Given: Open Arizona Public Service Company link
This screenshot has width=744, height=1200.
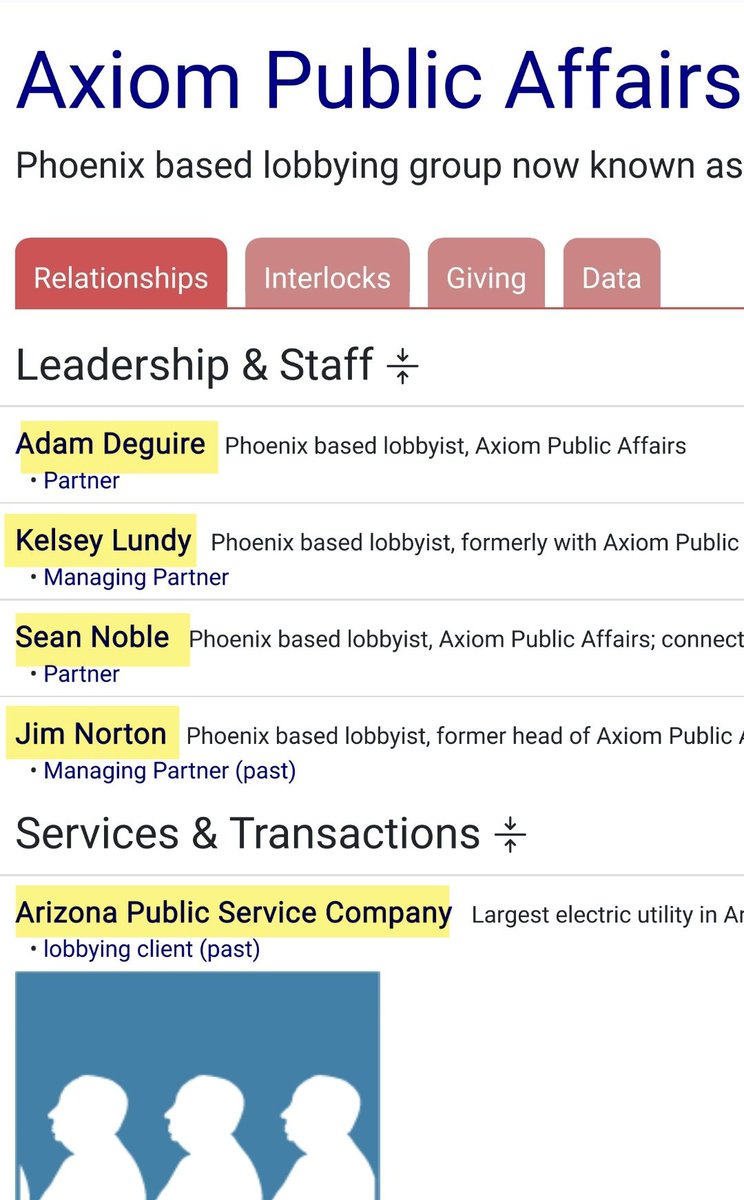Looking at the screenshot, I should tap(233, 912).
